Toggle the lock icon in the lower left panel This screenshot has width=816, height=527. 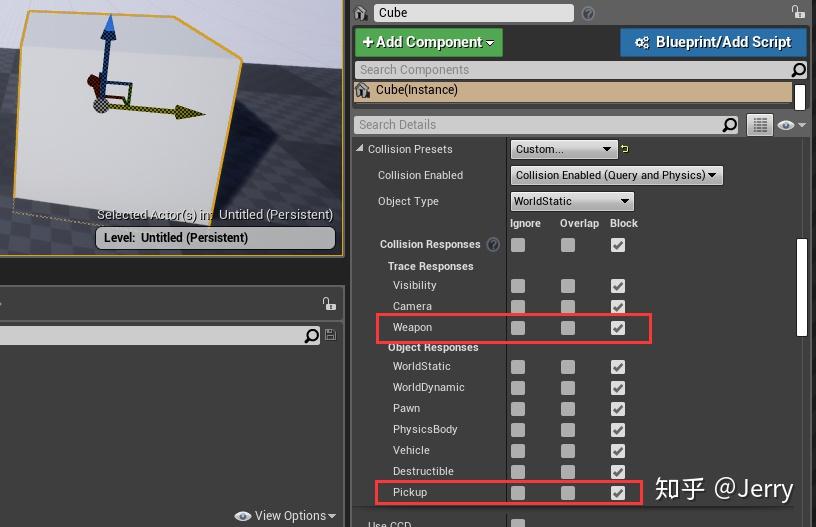[329, 303]
